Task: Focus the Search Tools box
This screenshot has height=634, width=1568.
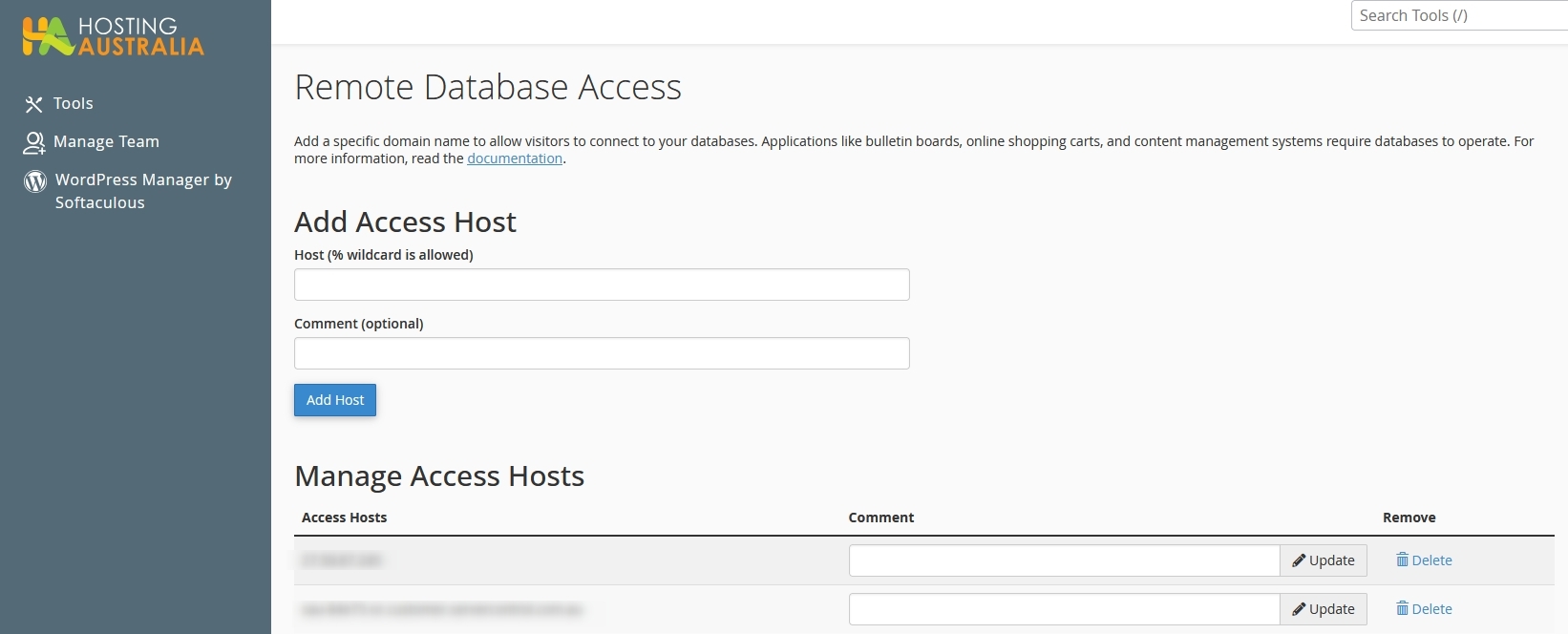Action: [1459, 15]
